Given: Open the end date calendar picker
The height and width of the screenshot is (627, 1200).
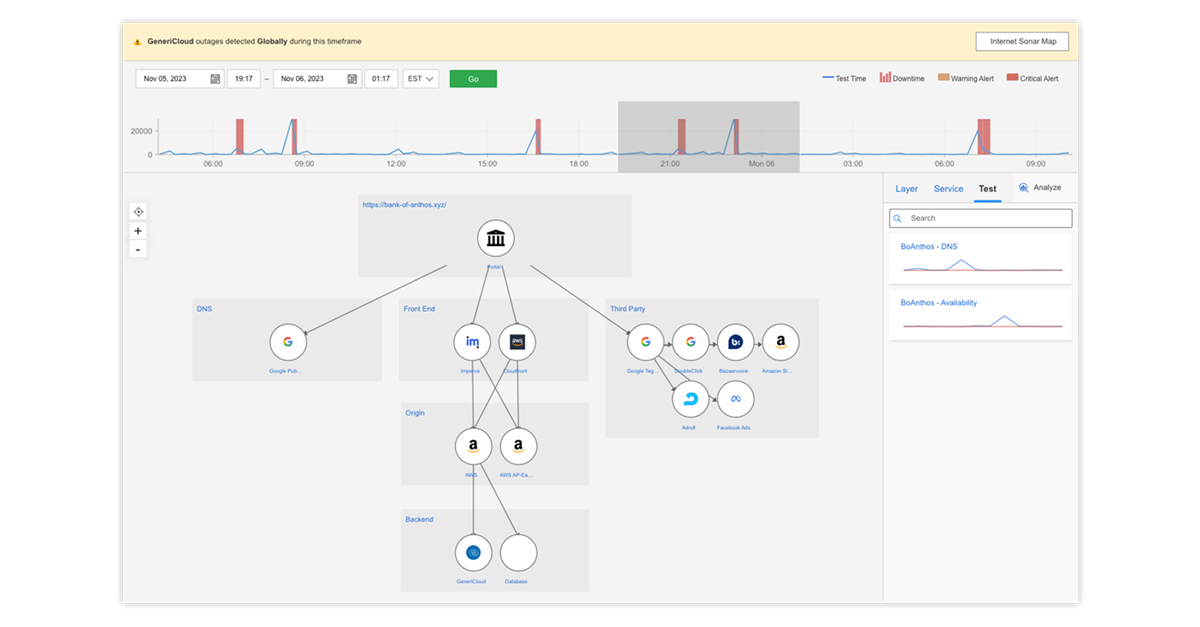Looking at the screenshot, I should pyautogui.click(x=352, y=78).
